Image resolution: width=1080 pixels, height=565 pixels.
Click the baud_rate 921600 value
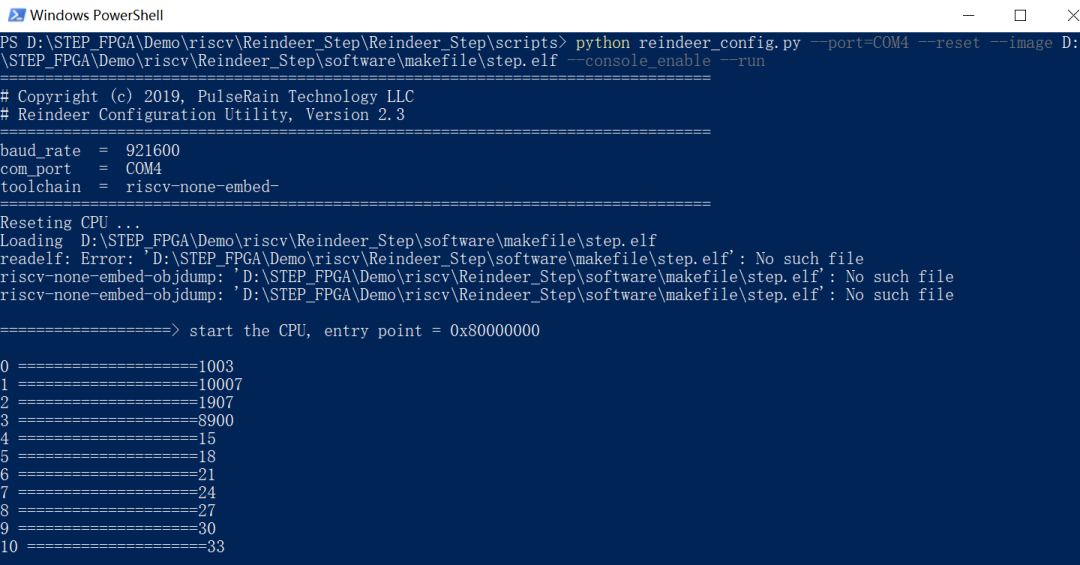153,150
